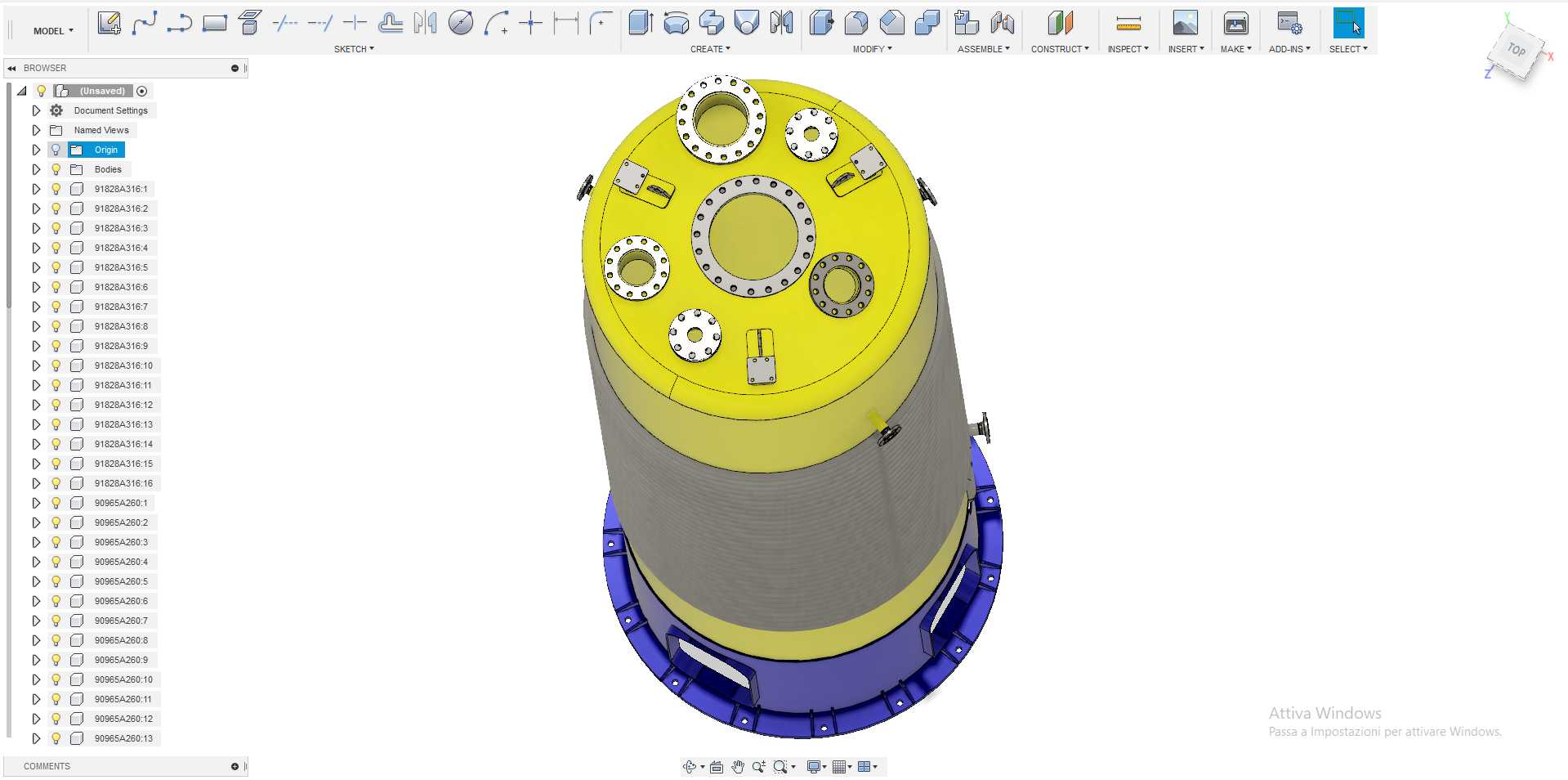Click the 3D Print make icon
This screenshot has height=780, width=1568.
(x=1235, y=23)
